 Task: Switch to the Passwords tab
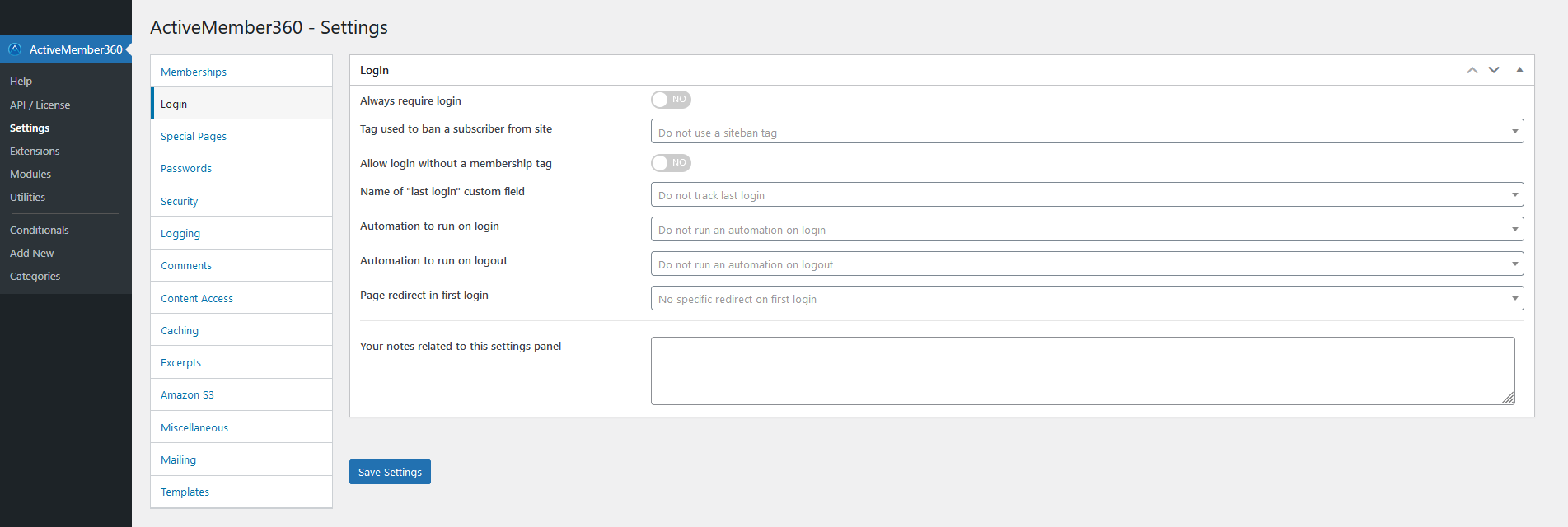click(186, 168)
